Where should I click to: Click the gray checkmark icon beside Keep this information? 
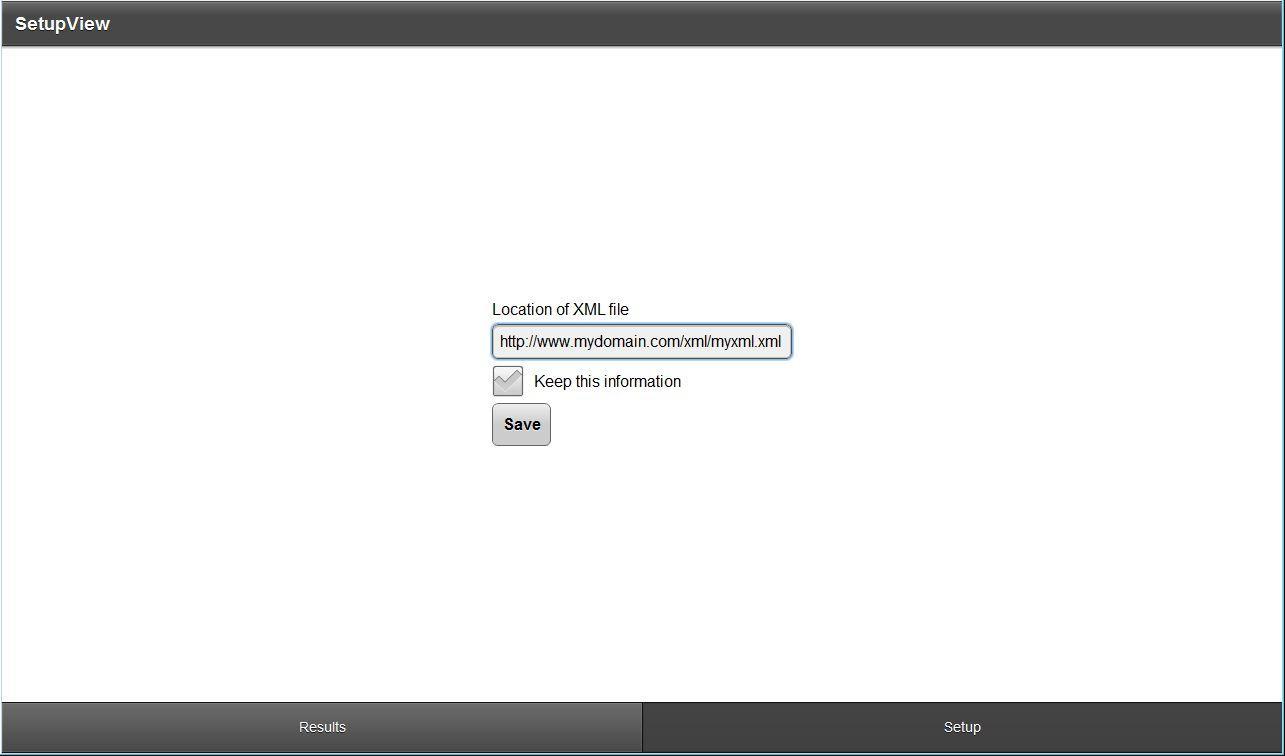(x=508, y=380)
